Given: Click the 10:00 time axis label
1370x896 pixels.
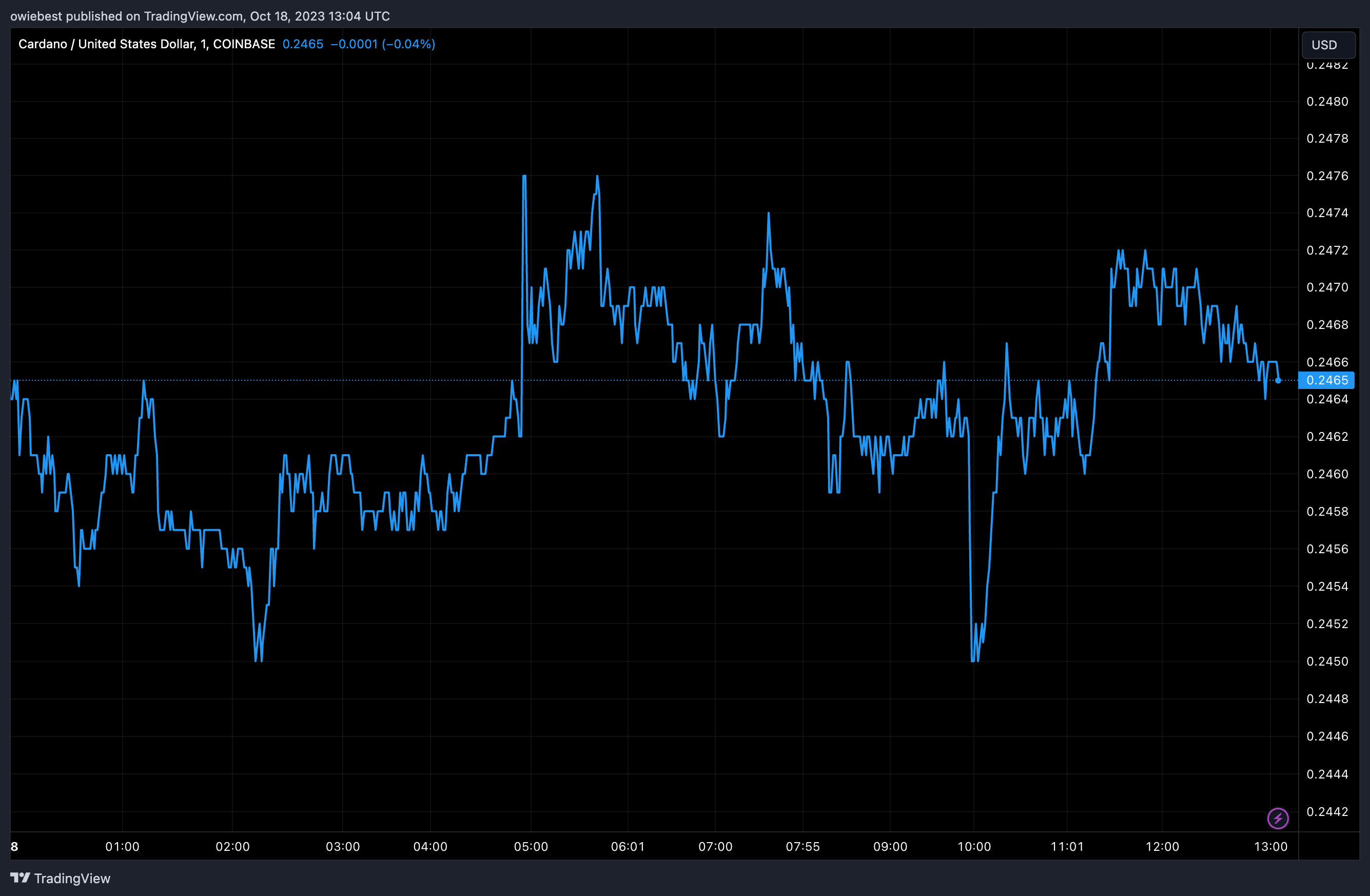Looking at the screenshot, I should click(x=974, y=846).
